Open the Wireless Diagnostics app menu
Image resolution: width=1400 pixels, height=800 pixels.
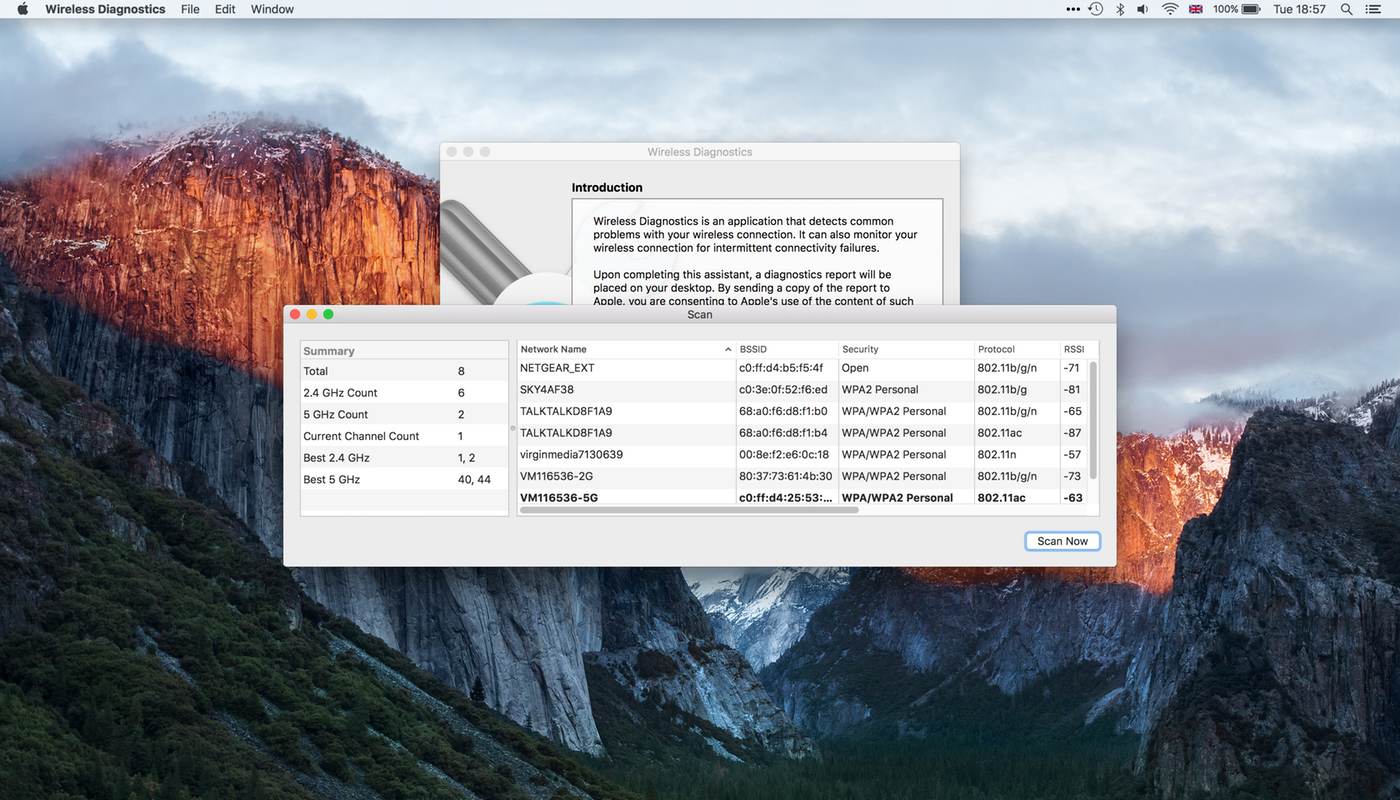tap(105, 9)
